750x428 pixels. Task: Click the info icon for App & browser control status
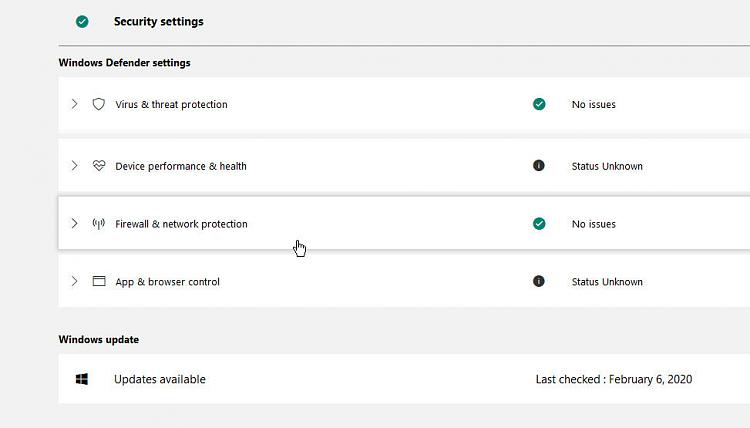[539, 281]
